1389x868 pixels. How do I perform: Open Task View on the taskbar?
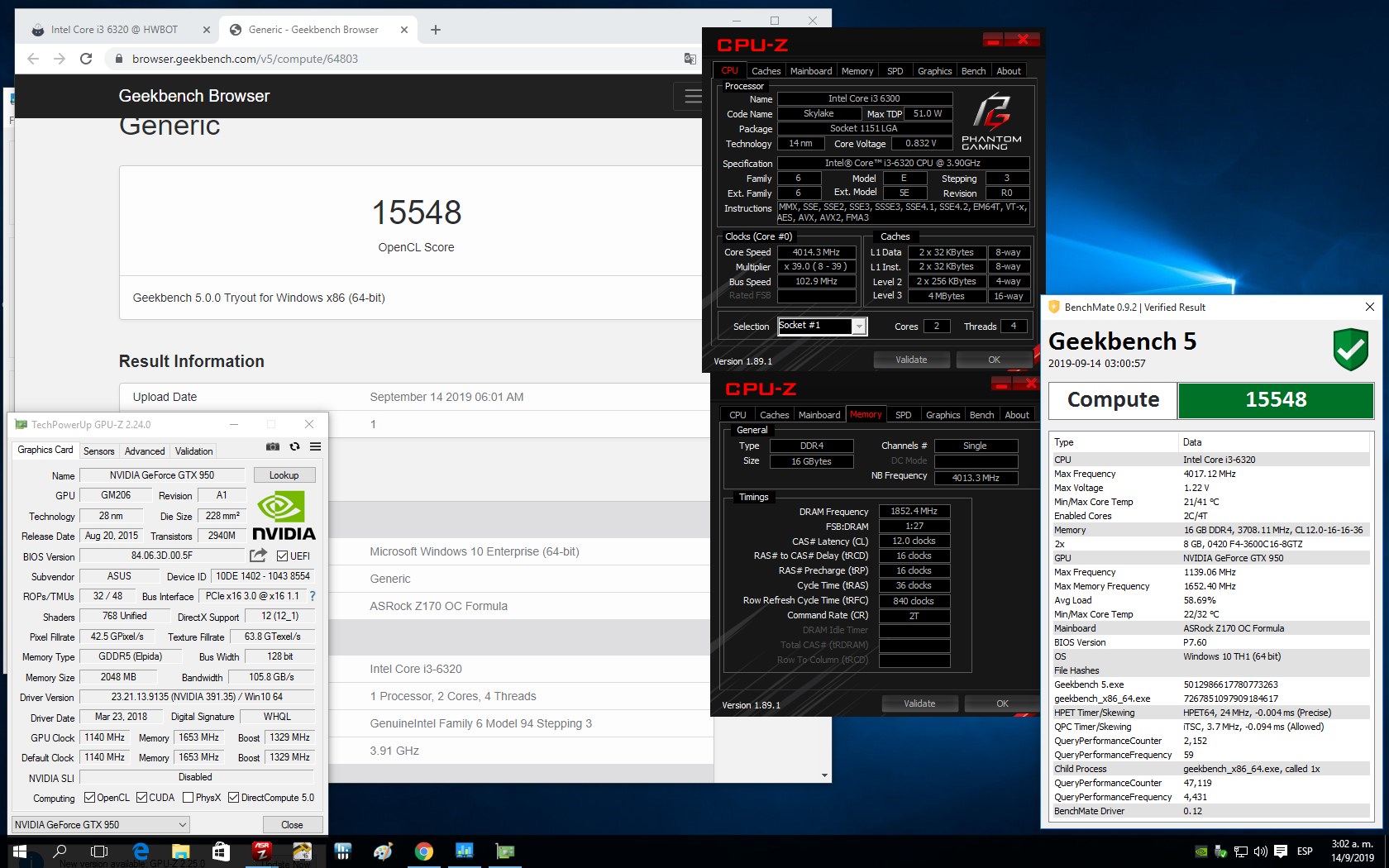pos(99,851)
